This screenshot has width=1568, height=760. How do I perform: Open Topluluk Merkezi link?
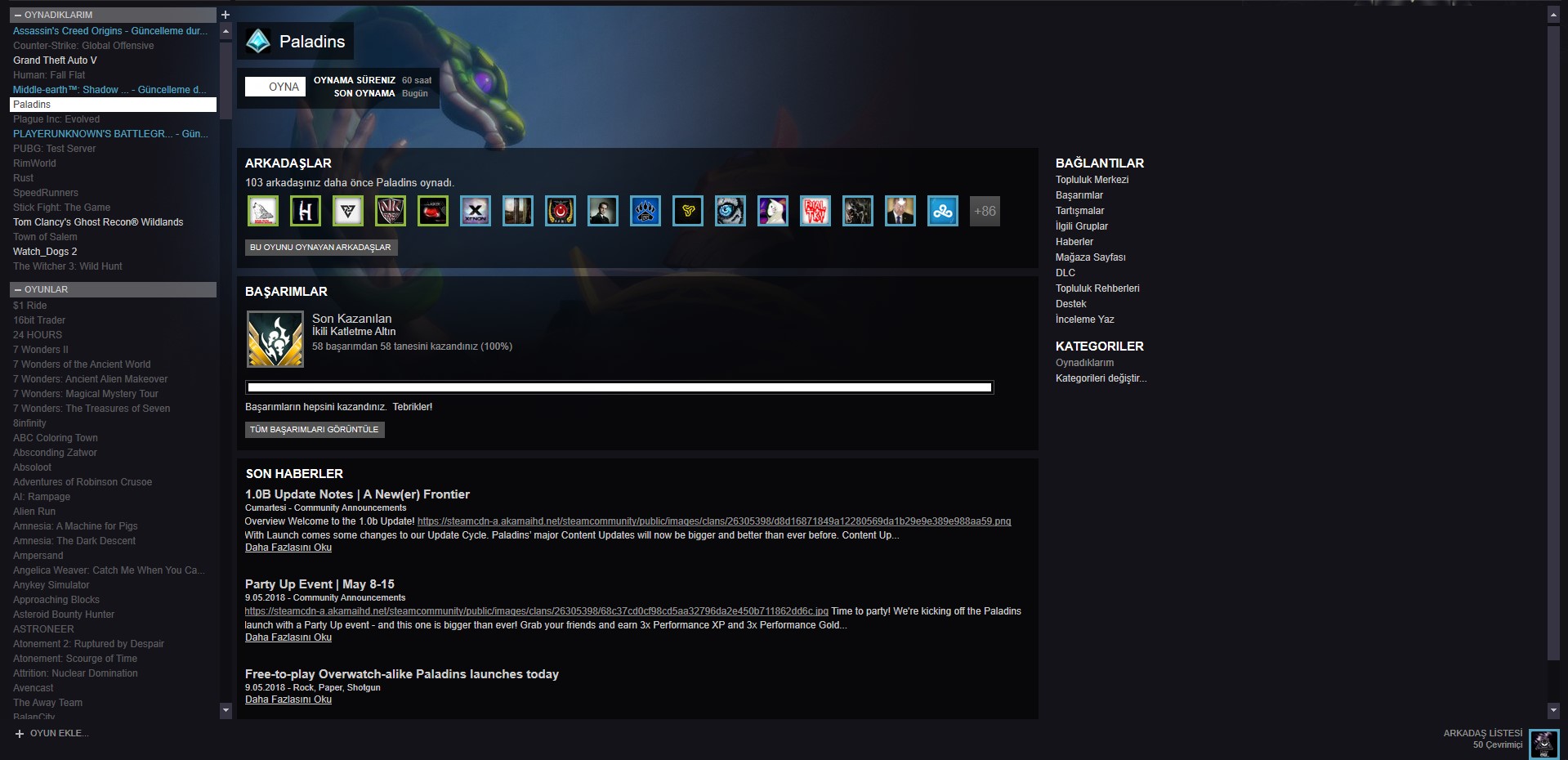pos(1092,180)
